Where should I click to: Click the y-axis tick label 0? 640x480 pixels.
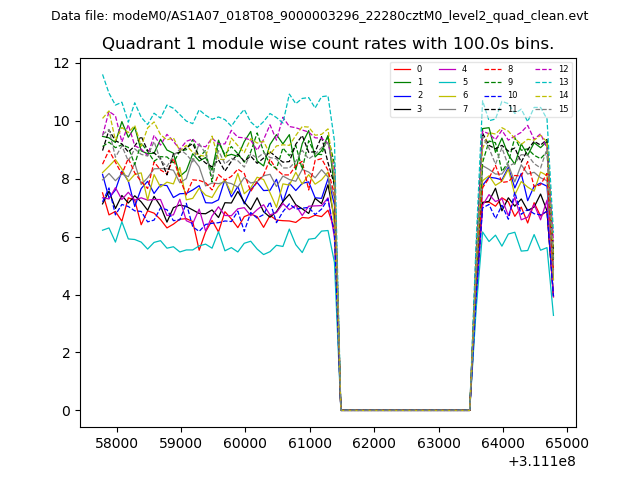[x=65, y=411]
